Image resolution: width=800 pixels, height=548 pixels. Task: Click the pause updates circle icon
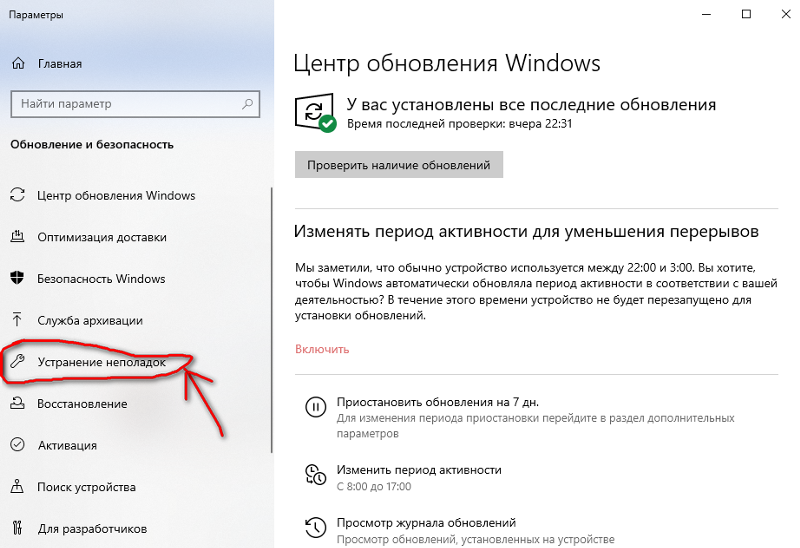coord(315,407)
